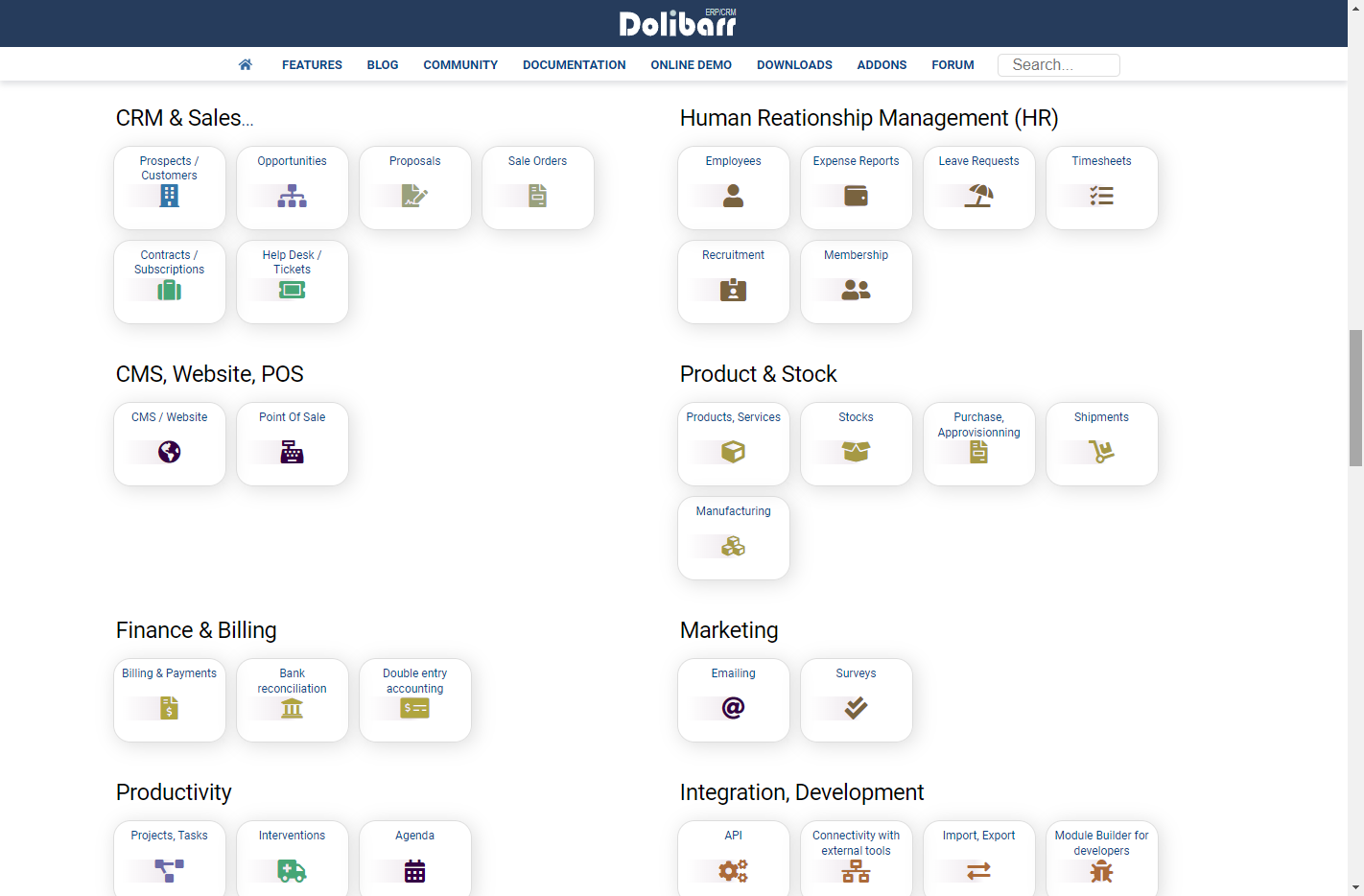Open the Surveys checkmark icon

[857, 708]
